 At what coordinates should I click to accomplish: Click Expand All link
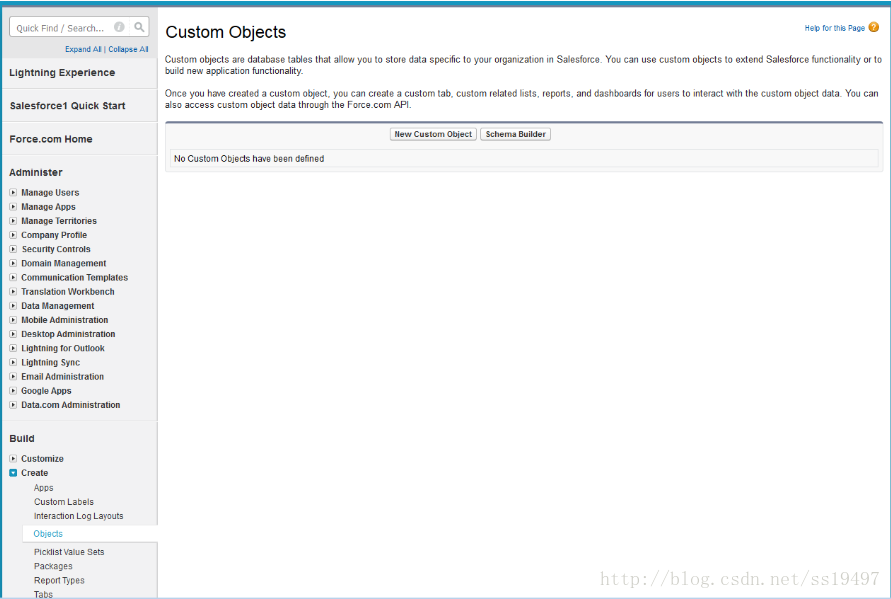(83, 49)
